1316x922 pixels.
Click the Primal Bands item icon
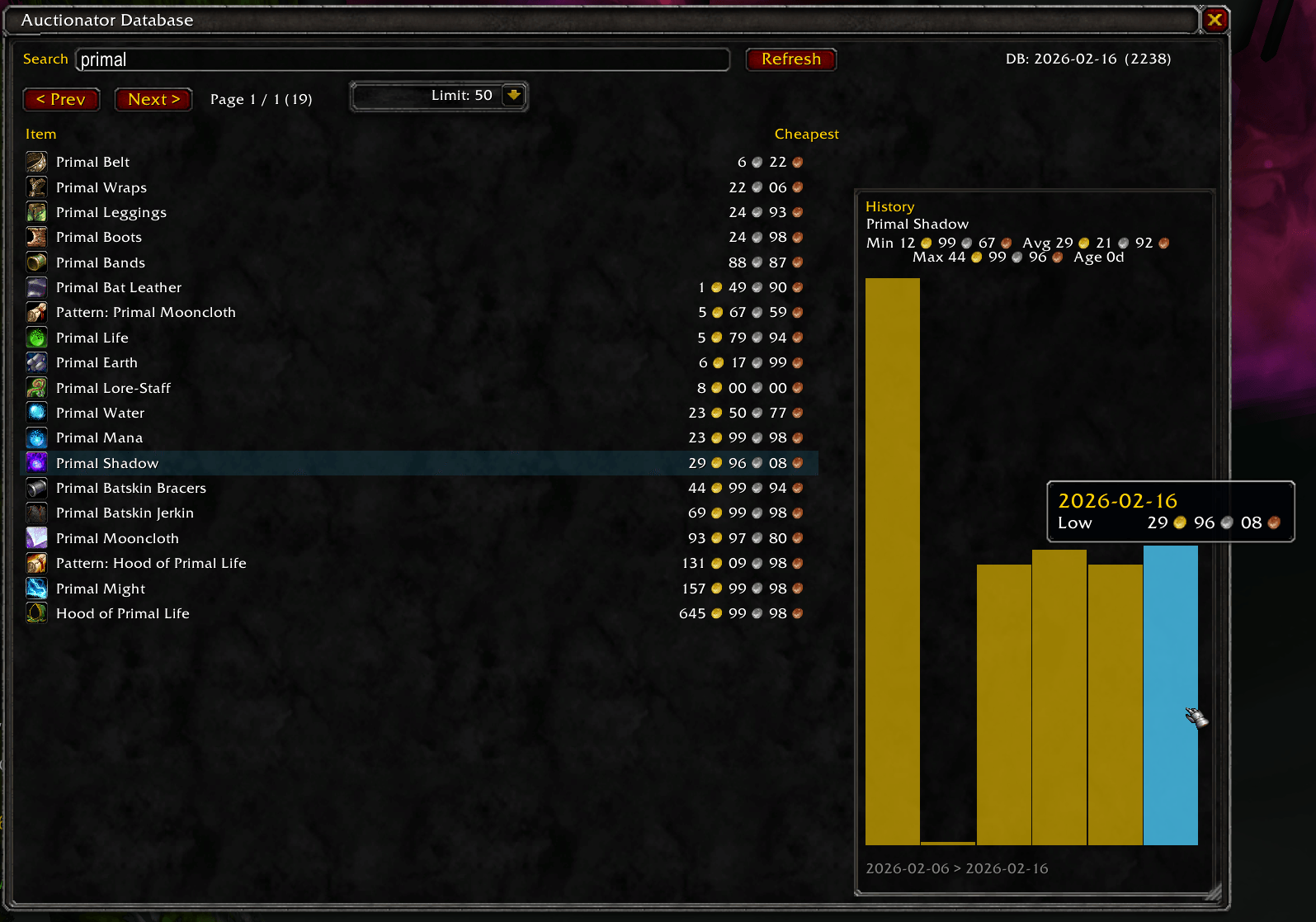[36, 262]
